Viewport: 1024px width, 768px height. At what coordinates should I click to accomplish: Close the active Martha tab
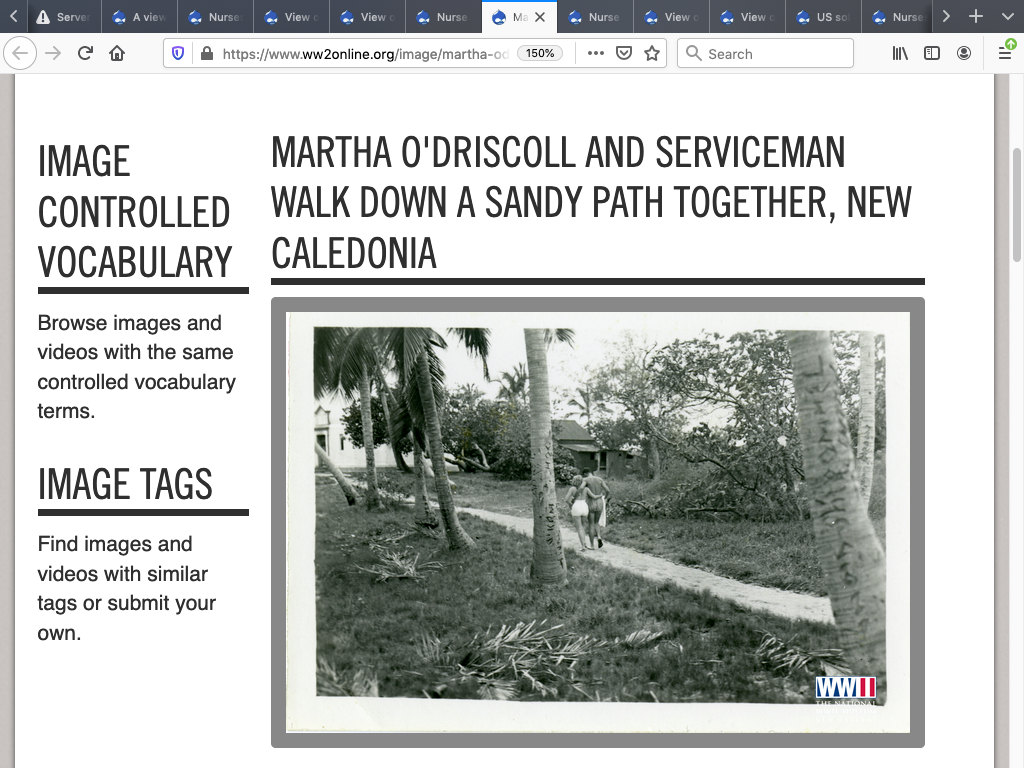pyautogui.click(x=541, y=17)
